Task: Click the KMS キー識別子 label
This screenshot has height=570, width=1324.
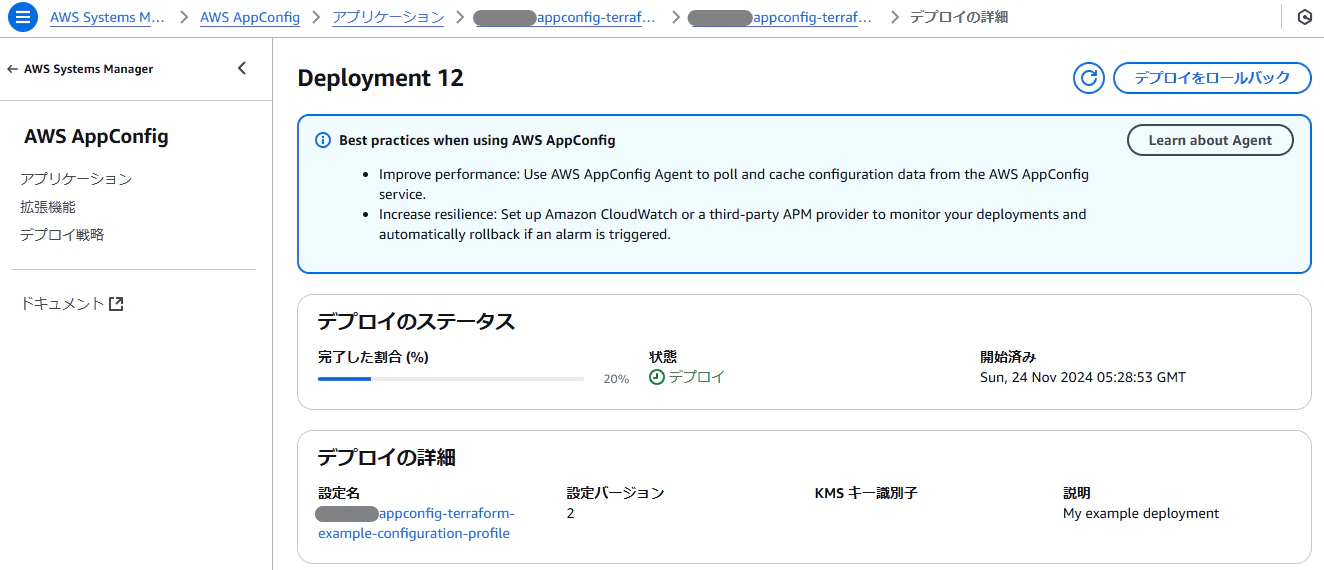Action: (x=866, y=493)
